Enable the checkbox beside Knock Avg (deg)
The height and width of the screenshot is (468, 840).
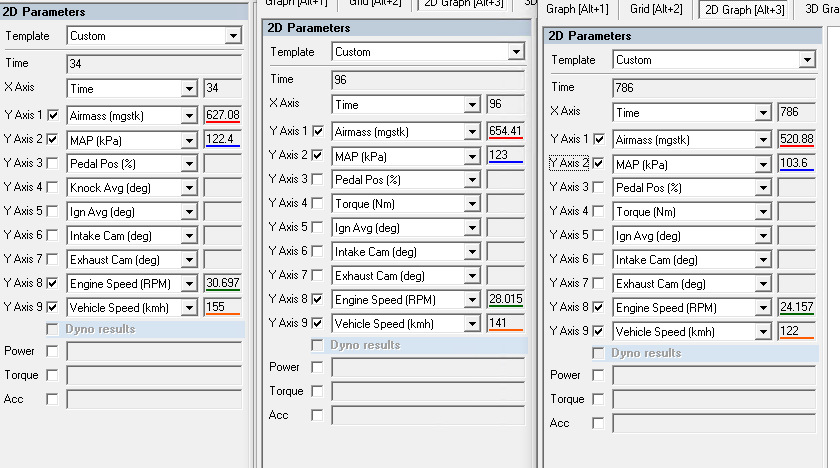point(52,187)
